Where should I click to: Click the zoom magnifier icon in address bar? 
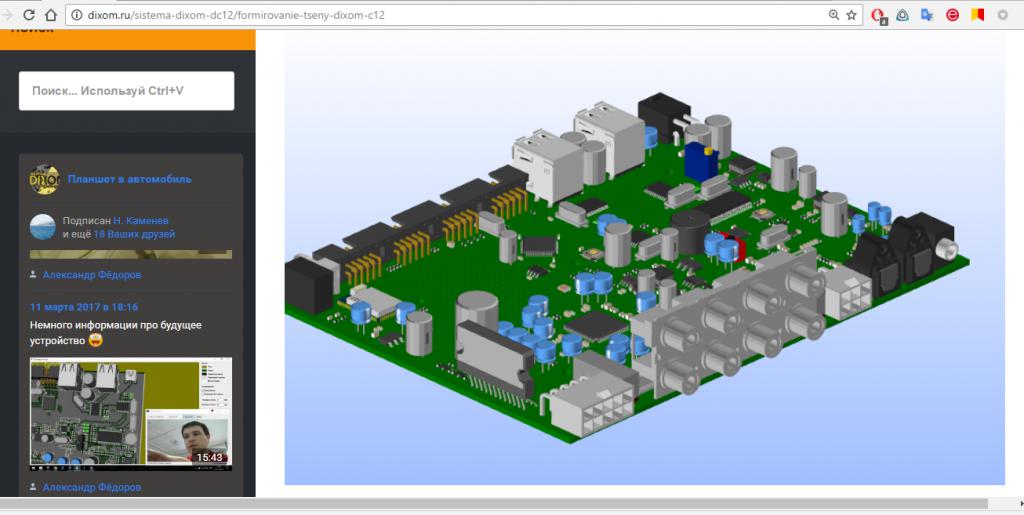pos(833,15)
